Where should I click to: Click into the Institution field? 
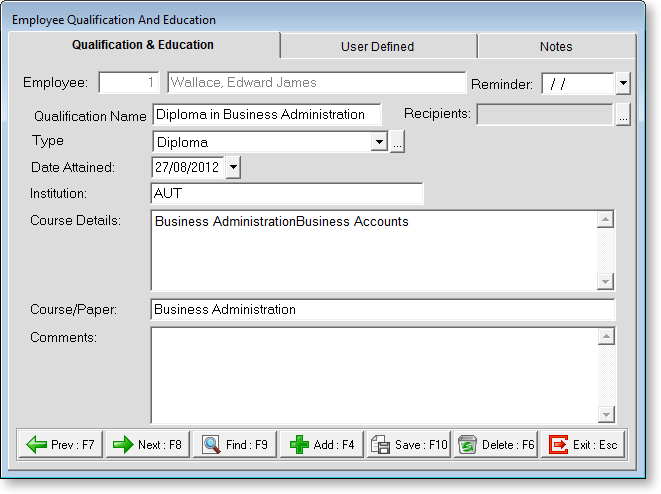[287, 192]
